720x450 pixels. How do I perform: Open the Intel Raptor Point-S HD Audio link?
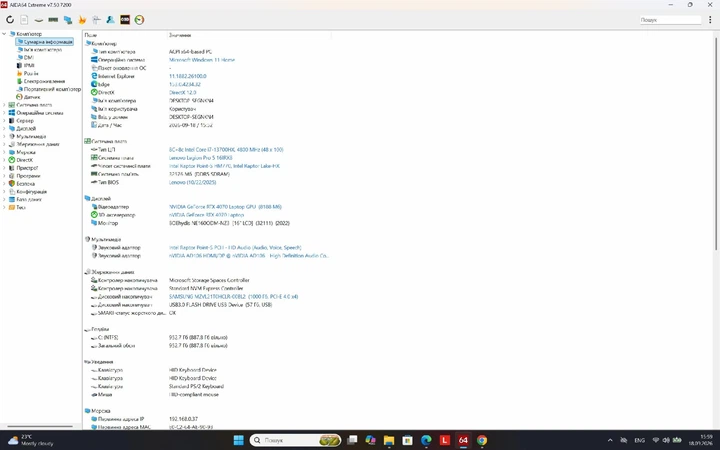235,248
